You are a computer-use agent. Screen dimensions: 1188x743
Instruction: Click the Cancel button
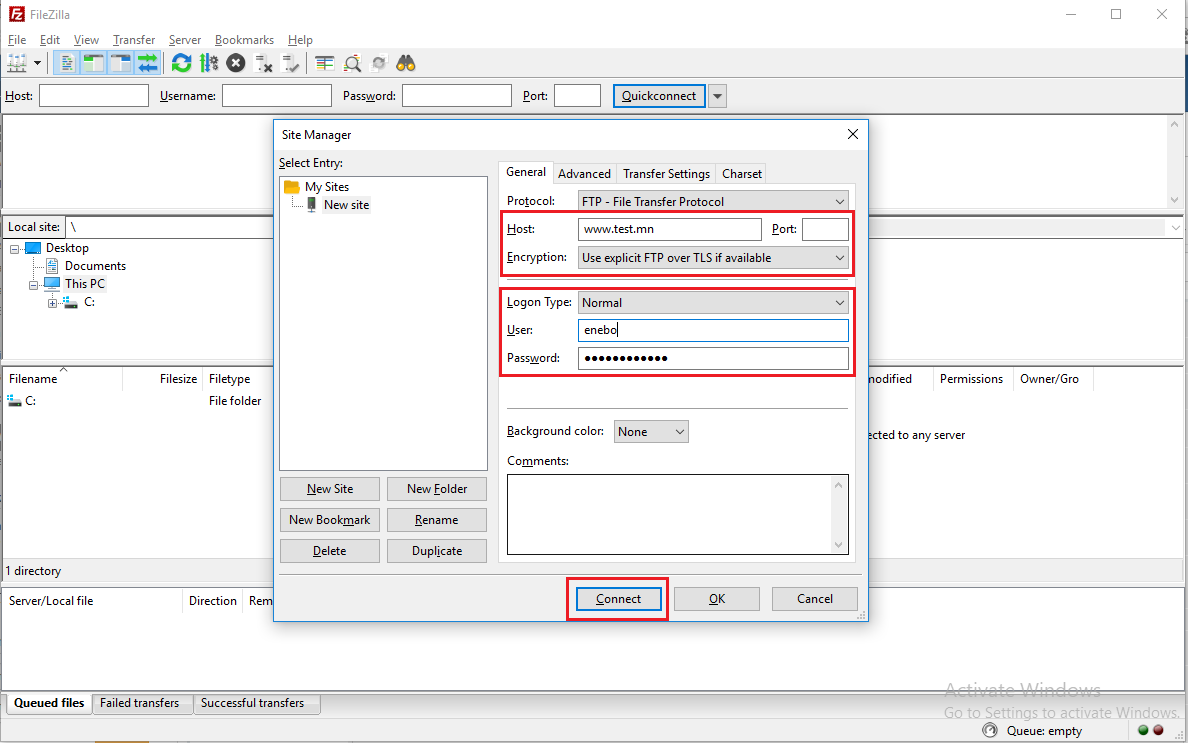coord(814,599)
